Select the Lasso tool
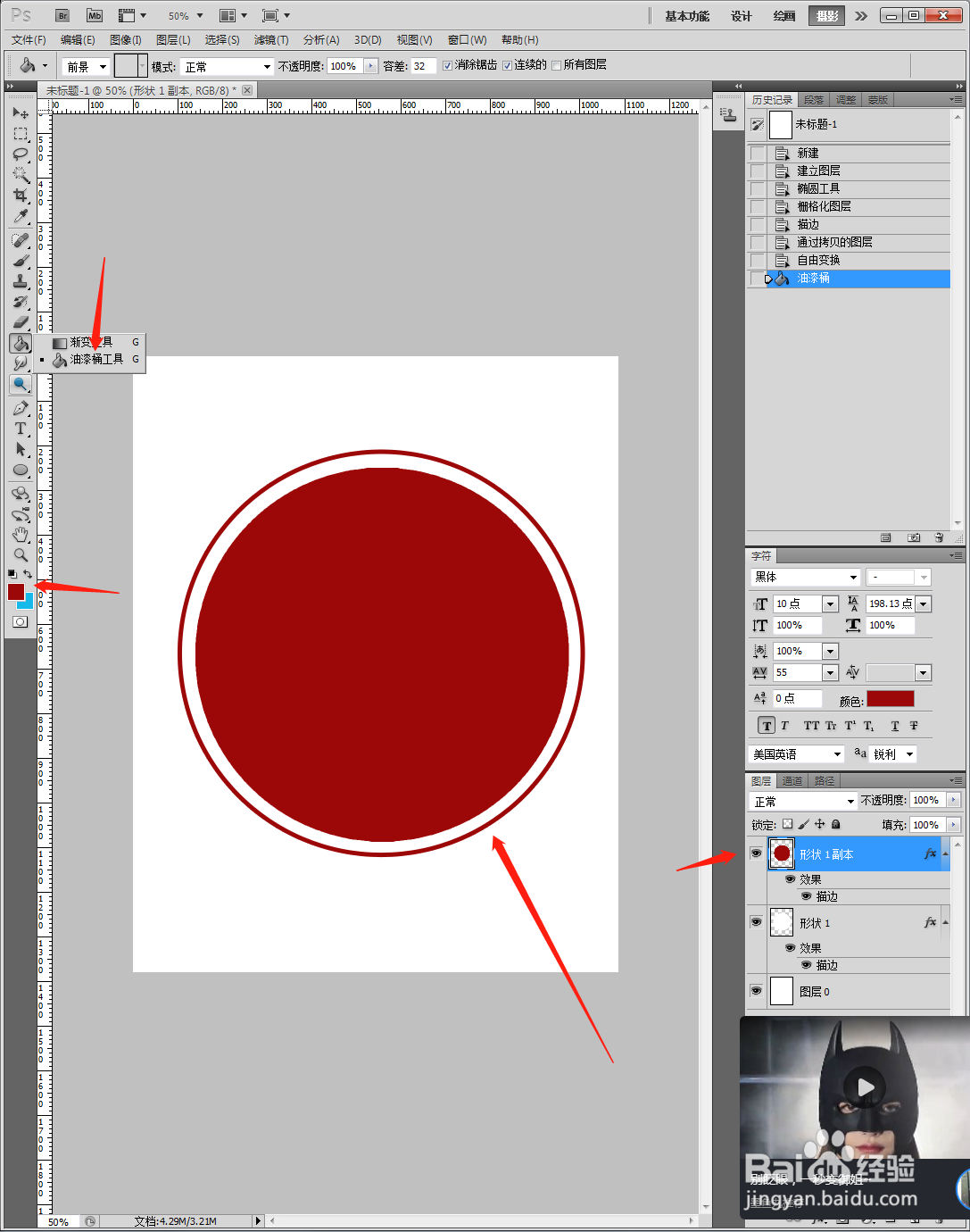Screen dimensions: 970x1232 pos(20,154)
